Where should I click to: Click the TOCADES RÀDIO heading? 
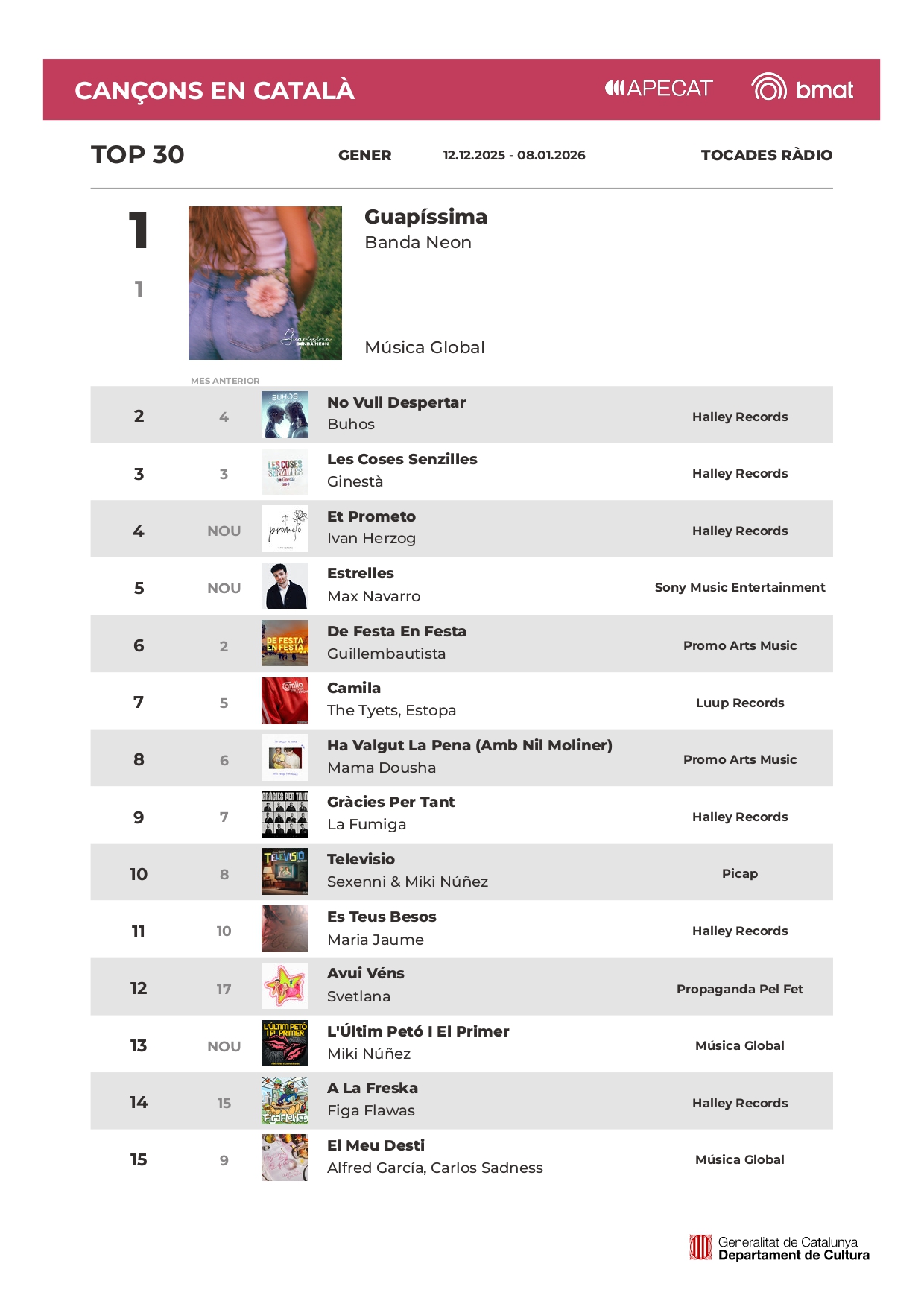pos(766,155)
